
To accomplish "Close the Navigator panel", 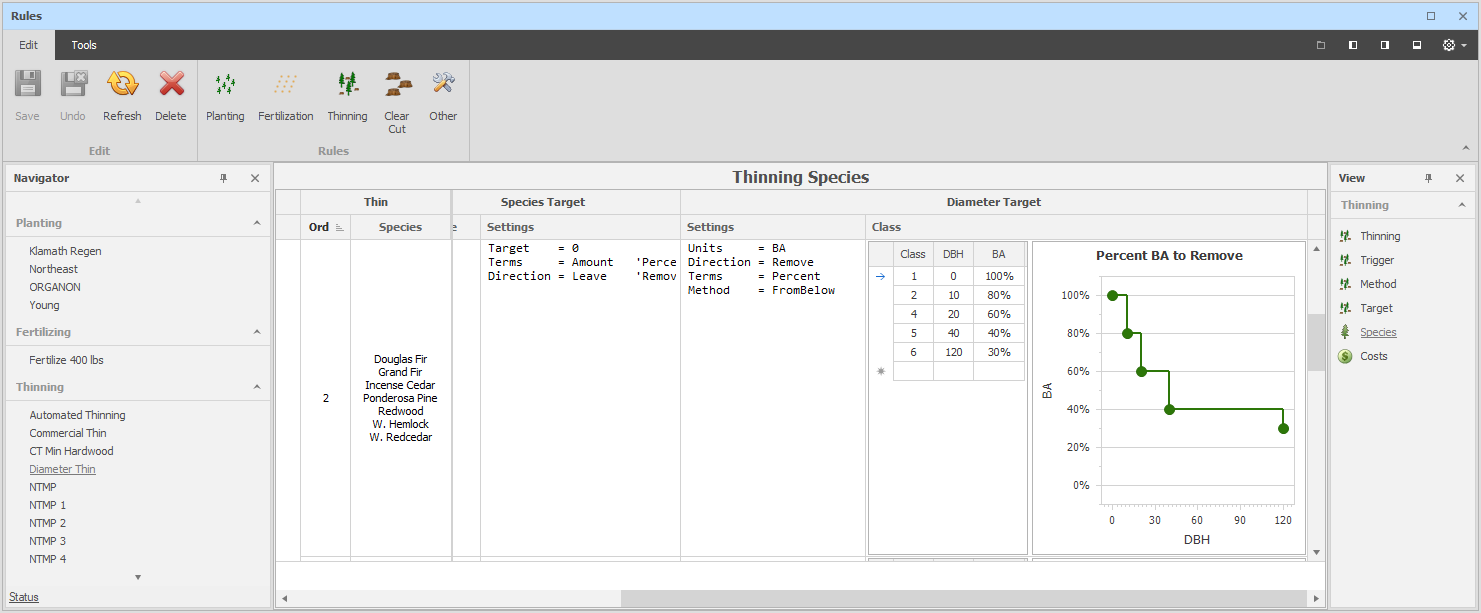I will point(255,178).
